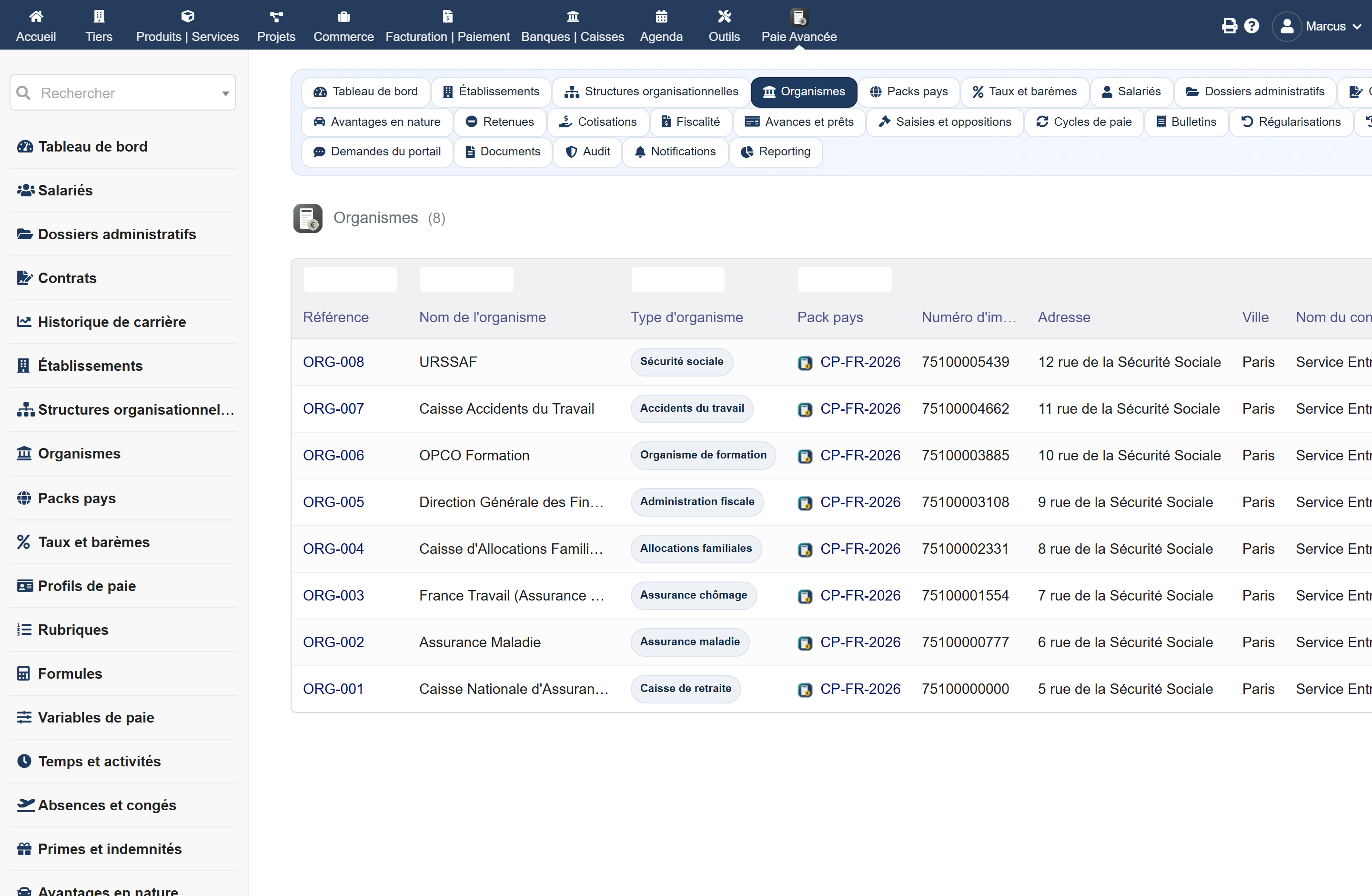Click the Salariés group icon in sidebar

pyautogui.click(x=25, y=190)
